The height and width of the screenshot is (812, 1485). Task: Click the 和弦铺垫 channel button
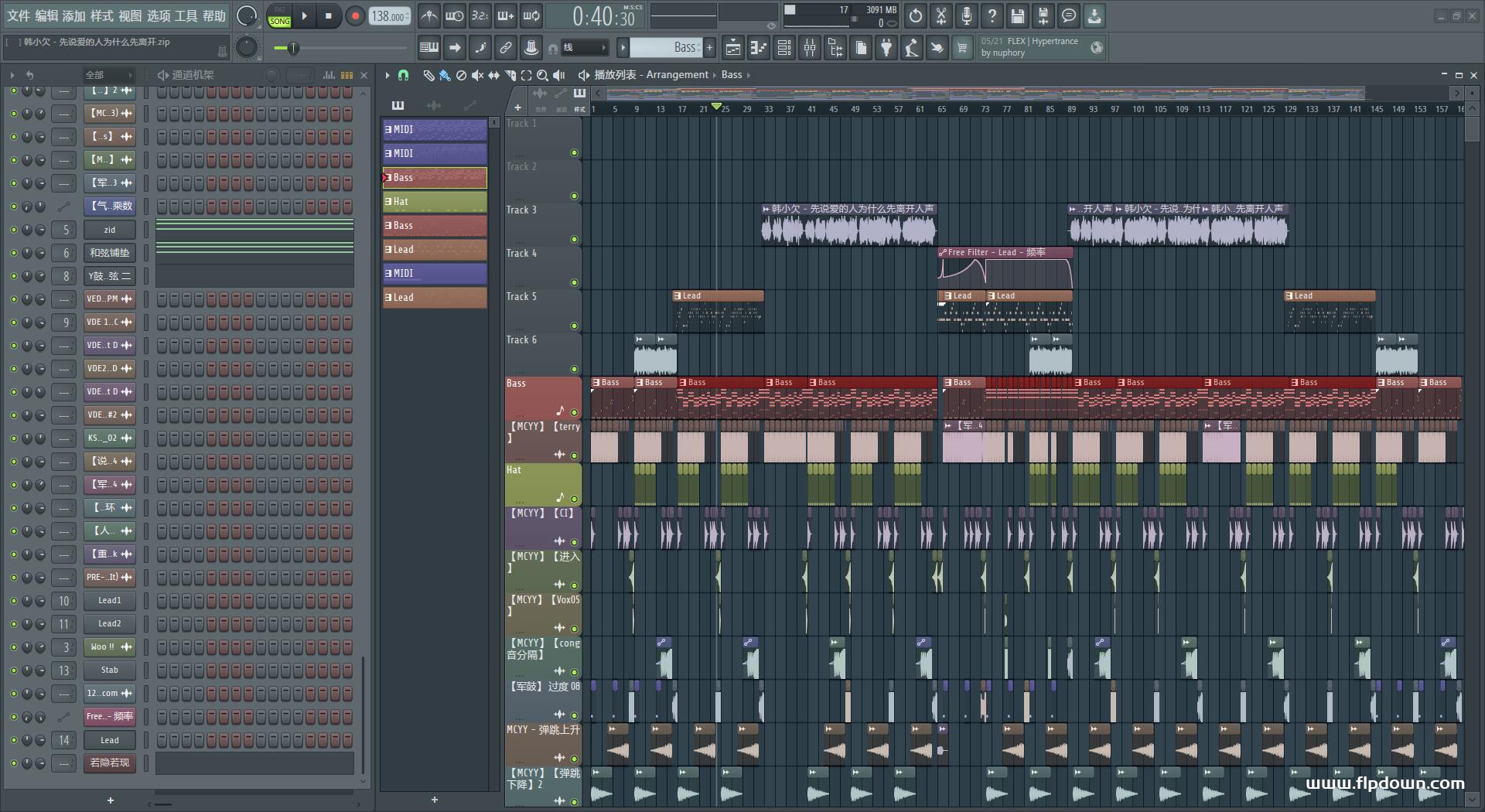(109, 253)
